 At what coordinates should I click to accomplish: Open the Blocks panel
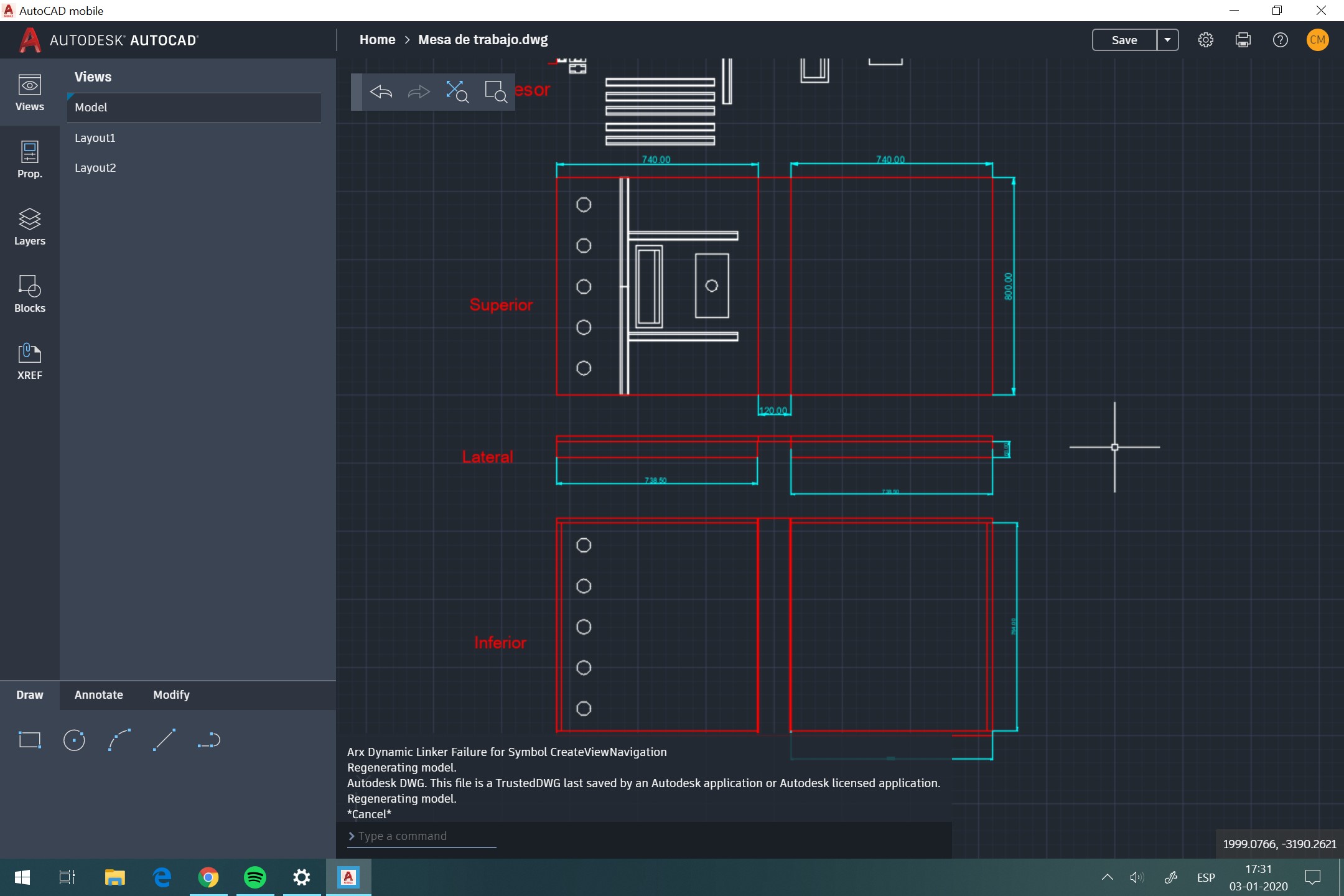[x=30, y=294]
